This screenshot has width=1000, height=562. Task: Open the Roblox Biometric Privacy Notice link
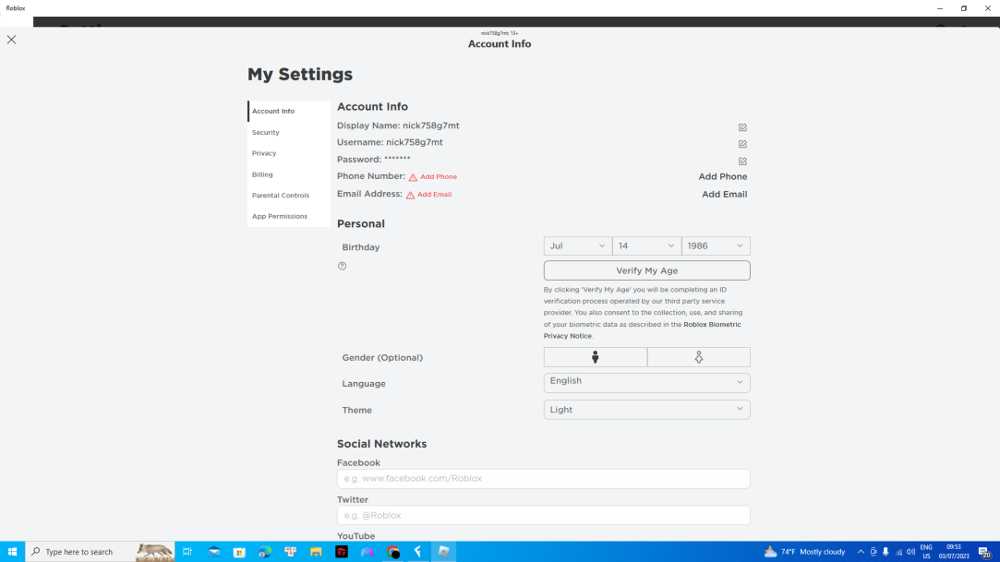point(642,330)
